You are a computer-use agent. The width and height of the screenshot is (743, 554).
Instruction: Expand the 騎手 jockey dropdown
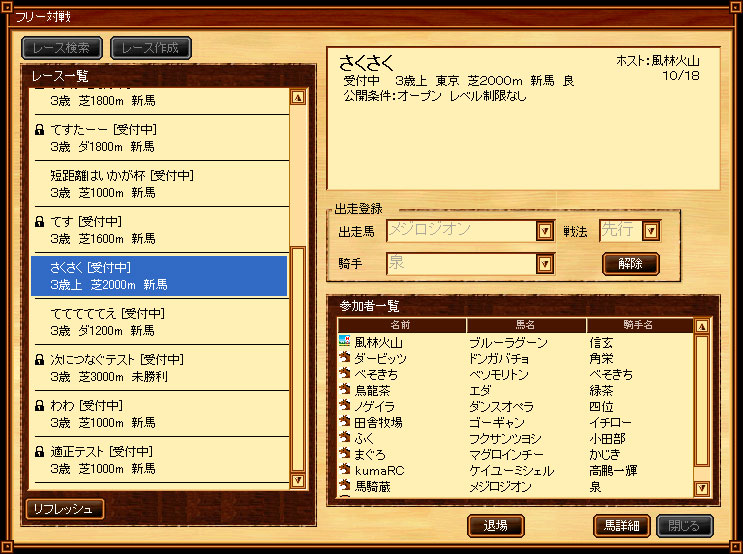point(545,264)
